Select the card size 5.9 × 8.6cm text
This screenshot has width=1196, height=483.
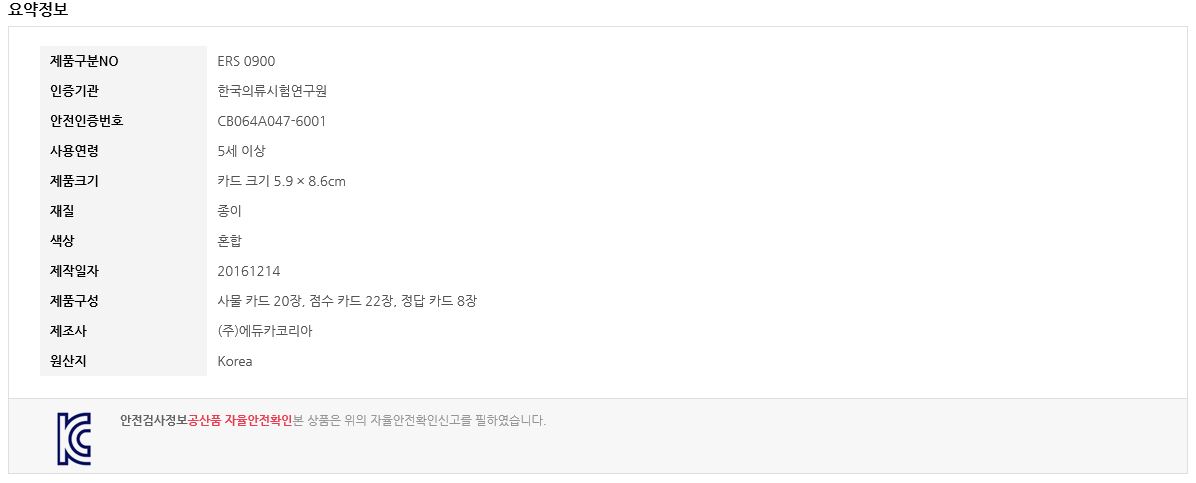click(281, 182)
